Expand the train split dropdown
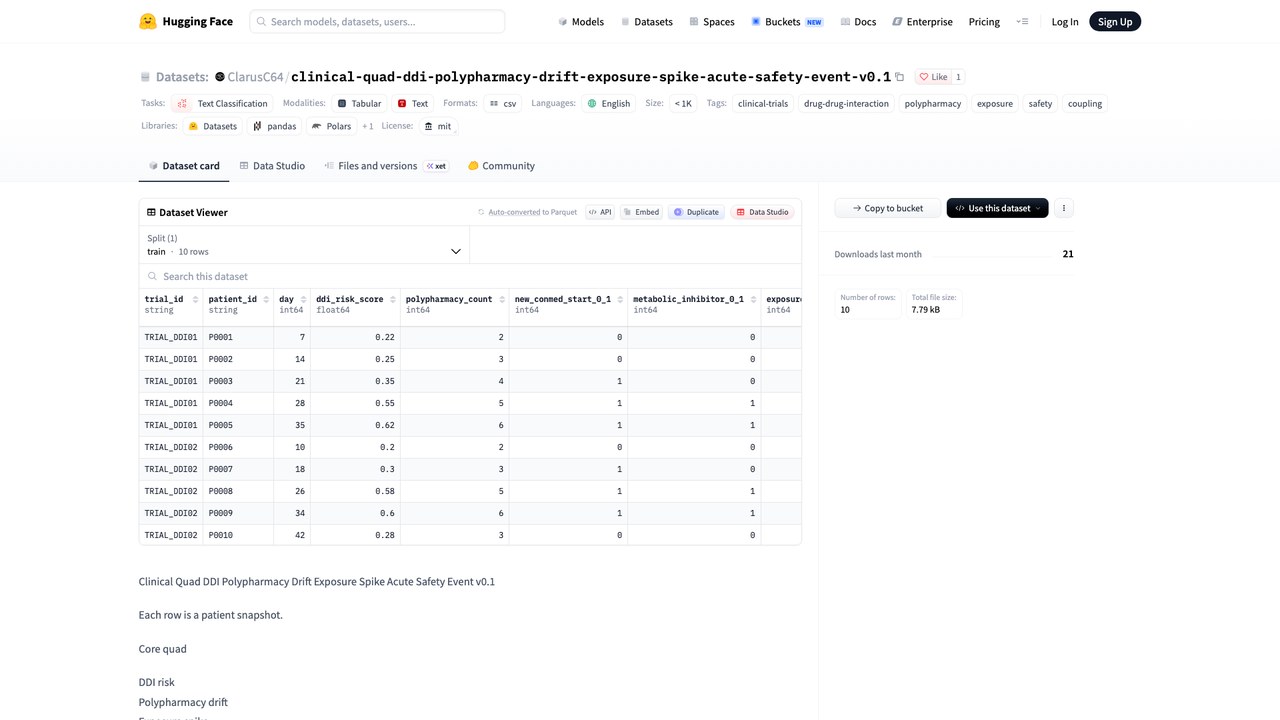Viewport: 1280px width, 720px height. click(304, 245)
